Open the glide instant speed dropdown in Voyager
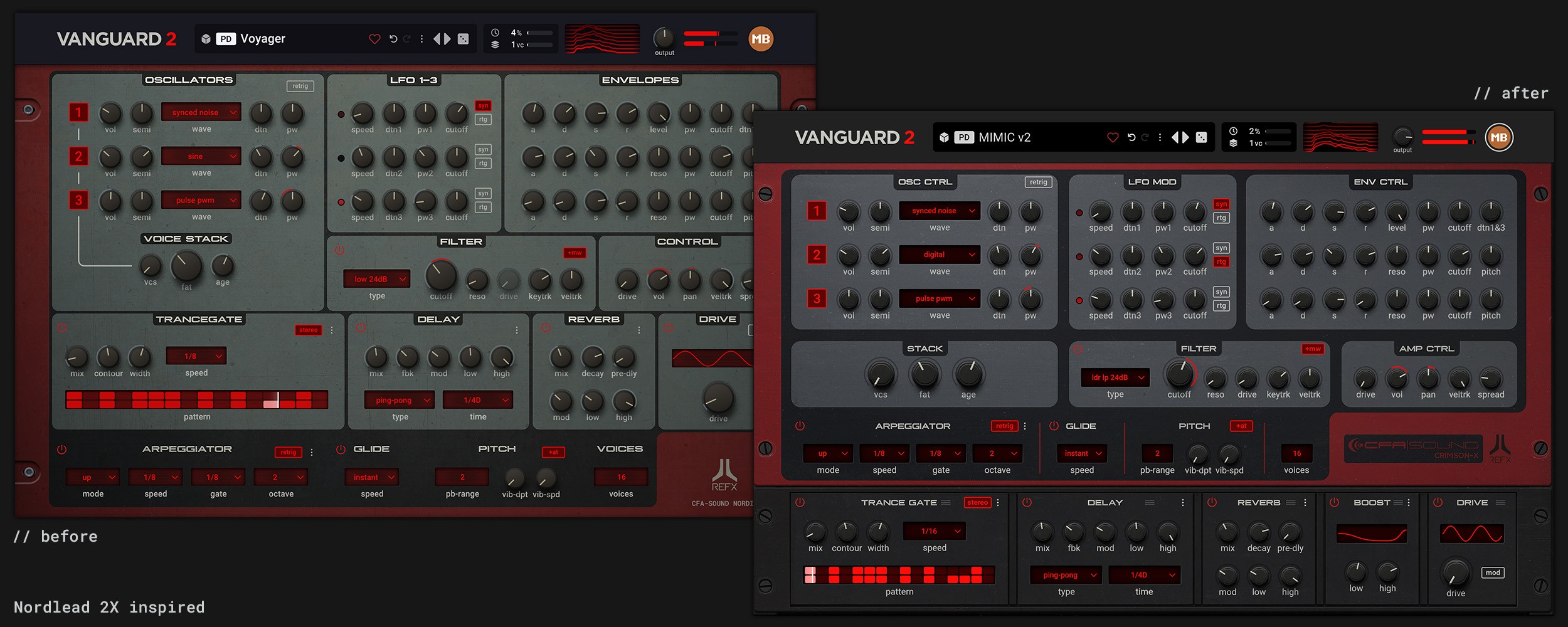Screen dimensions: 1568x627 click(x=372, y=477)
